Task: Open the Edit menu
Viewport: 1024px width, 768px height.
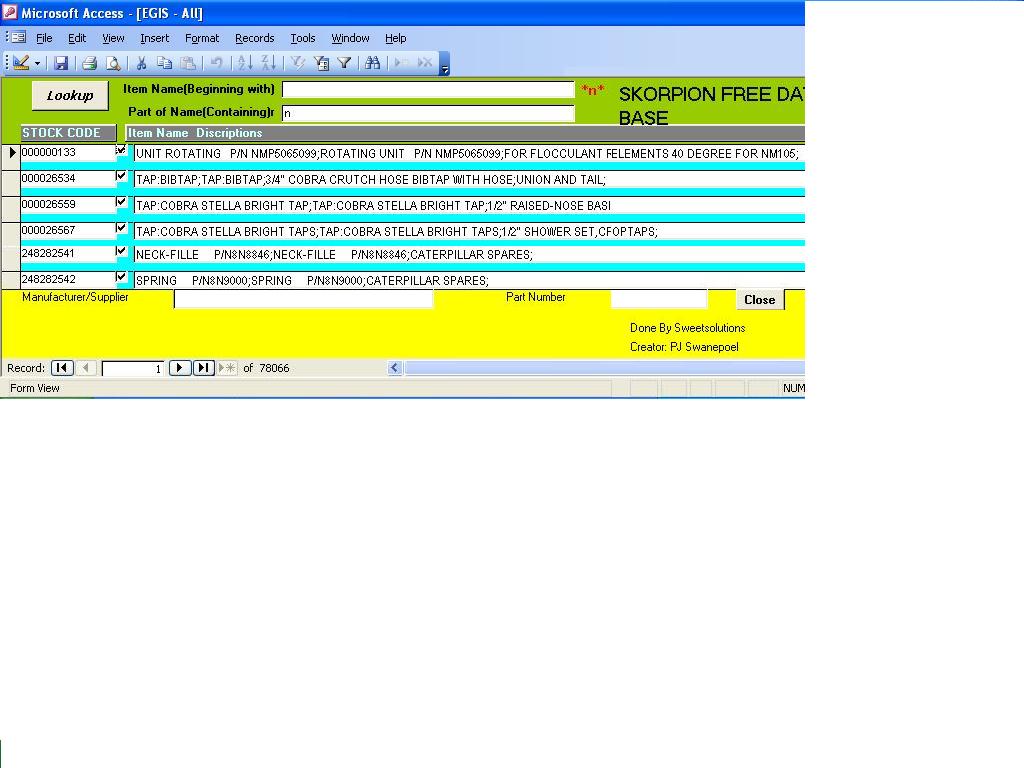Action: [77, 38]
